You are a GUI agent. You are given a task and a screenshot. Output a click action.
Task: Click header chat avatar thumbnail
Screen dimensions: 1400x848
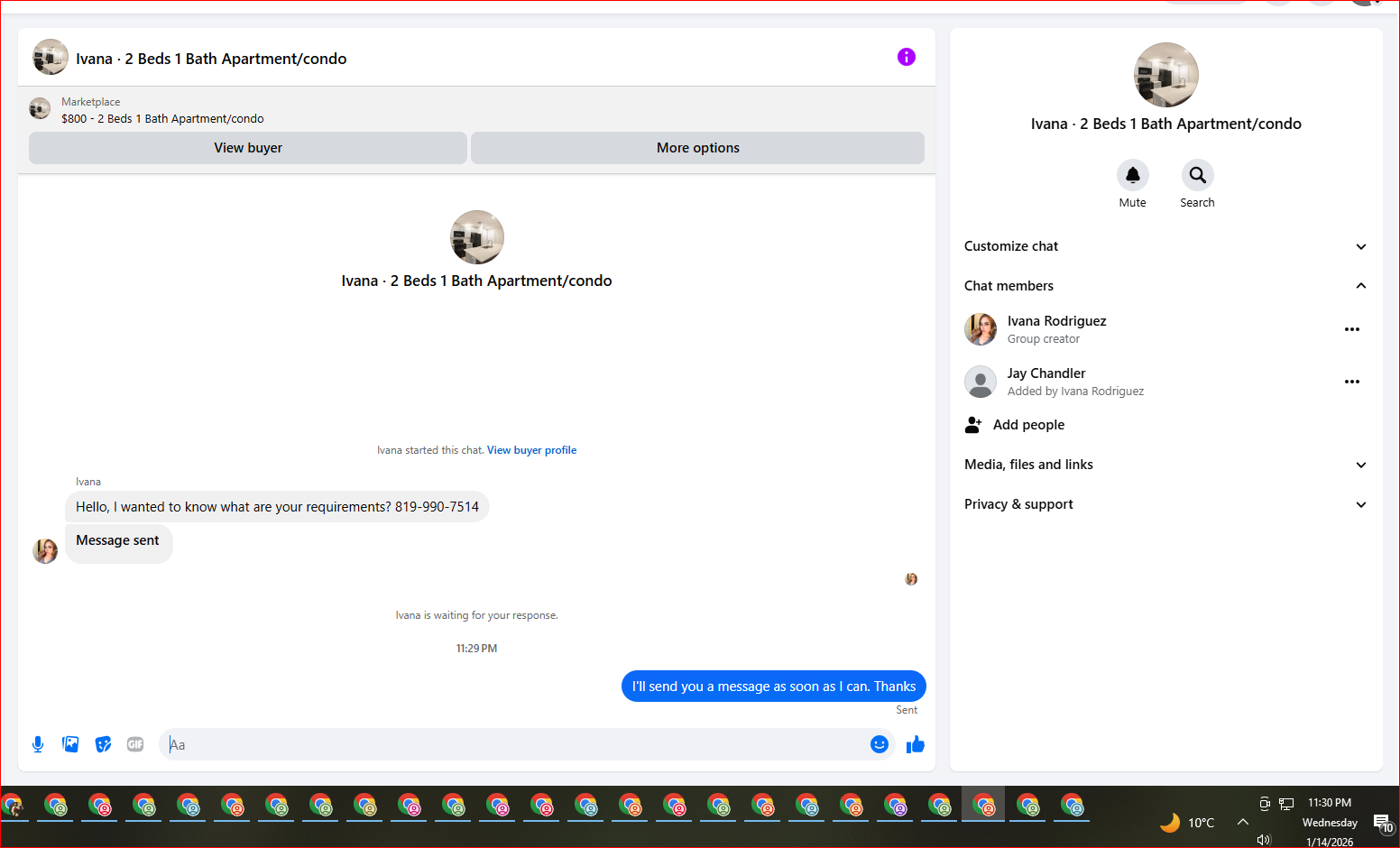click(51, 57)
